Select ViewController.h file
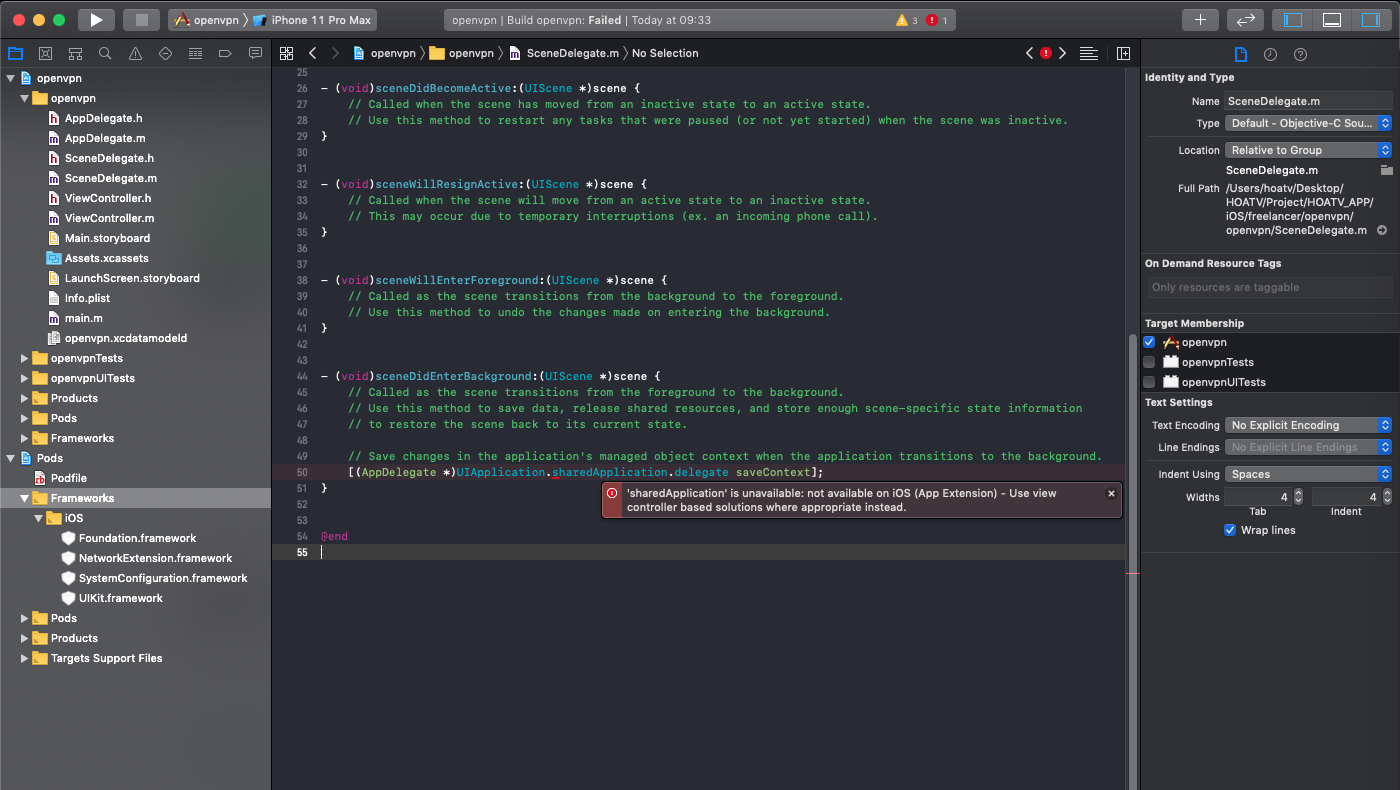 [108, 198]
